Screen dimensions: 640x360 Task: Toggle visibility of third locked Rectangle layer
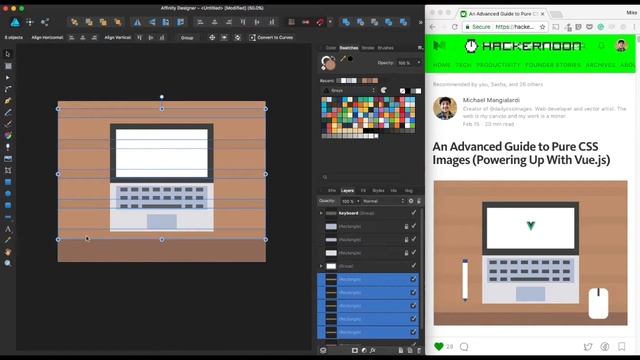pyautogui.click(x=413, y=253)
